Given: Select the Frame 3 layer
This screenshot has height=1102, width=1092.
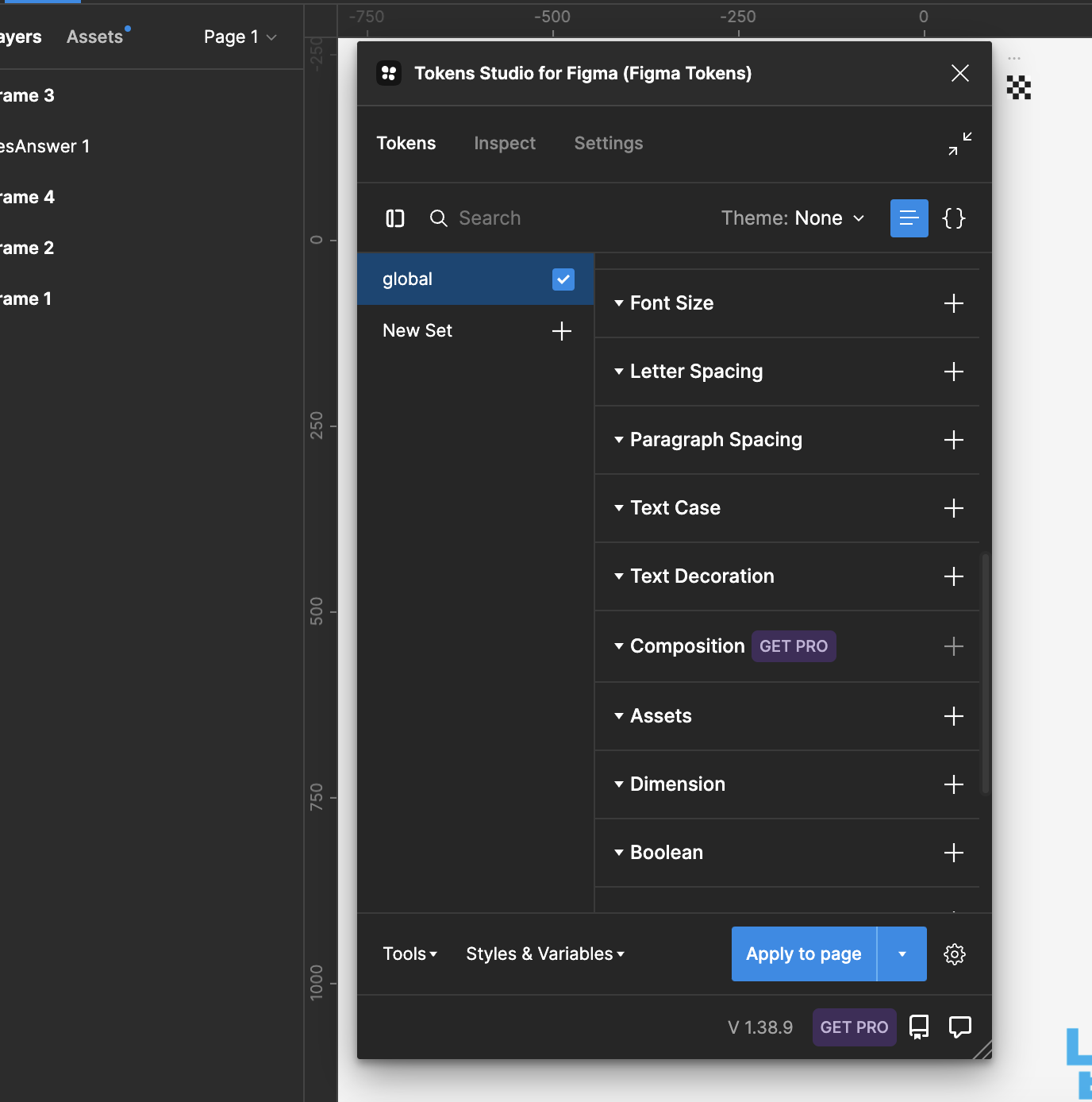Looking at the screenshot, I should (x=27, y=96).
